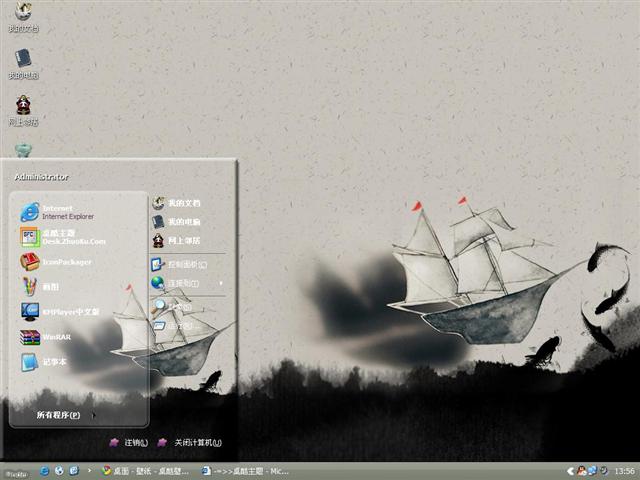Image resolution: width=640 pixels, height=480 pixels.
Task: Expand 连接到(T) submenu in Start menu
Action: (x=188, y=283)
